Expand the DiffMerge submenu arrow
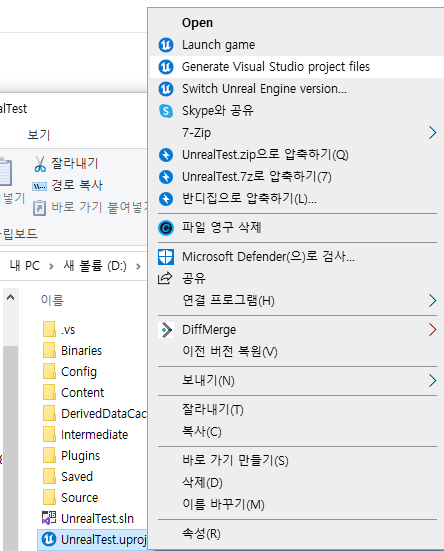444x551 pixels. (x=432, y=330)
